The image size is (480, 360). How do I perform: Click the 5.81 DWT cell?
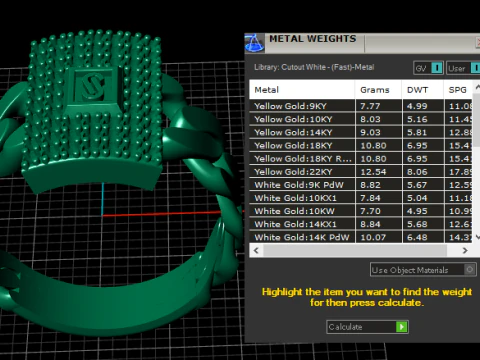coord(423,132)
